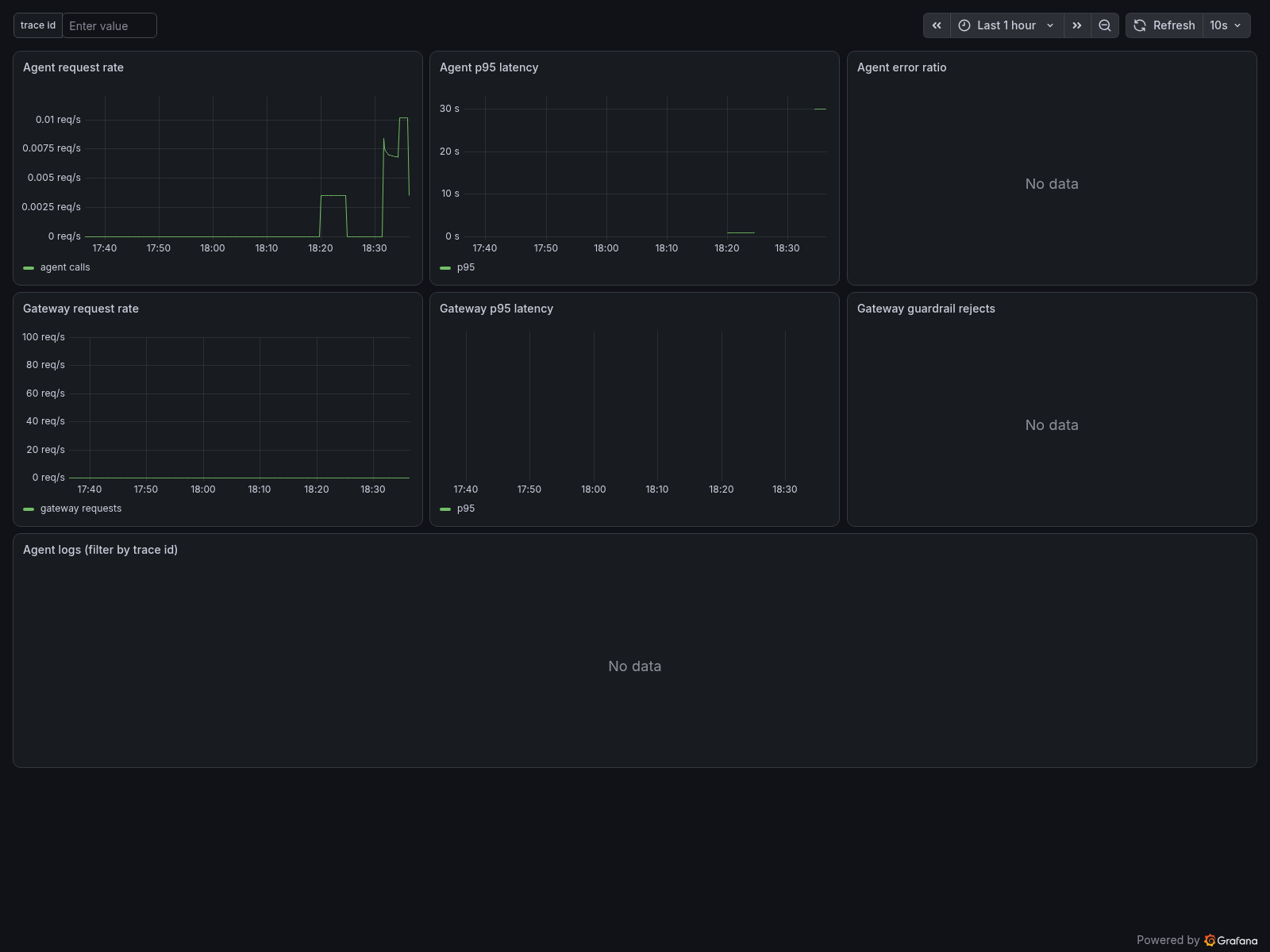Open the Gateway request rate panel title

81,309
